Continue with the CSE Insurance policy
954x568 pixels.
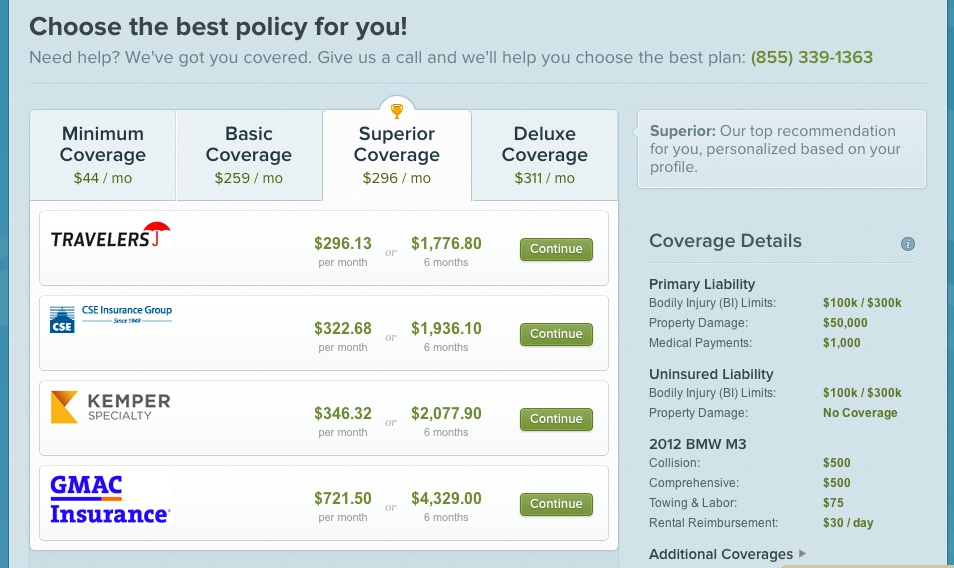(x=556, y=334)
